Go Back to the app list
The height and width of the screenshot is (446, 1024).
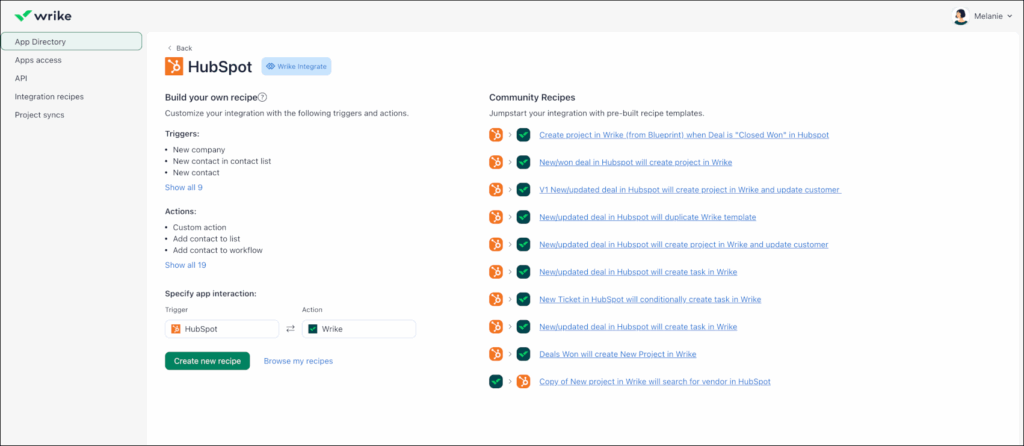pos(180,48)
